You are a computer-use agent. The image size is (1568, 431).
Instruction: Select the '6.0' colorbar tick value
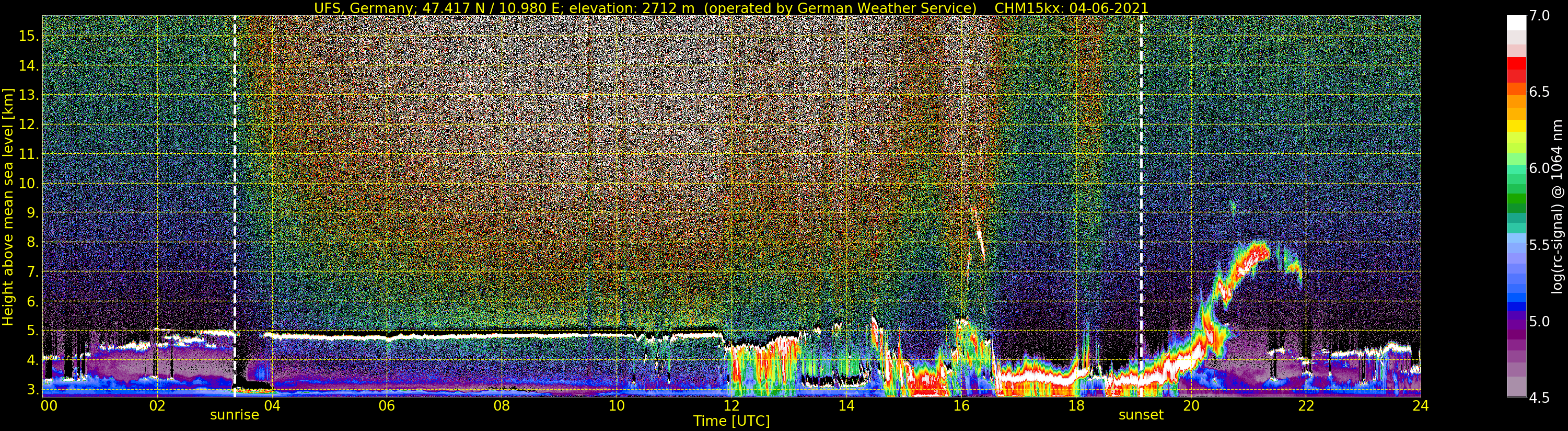1539,169
